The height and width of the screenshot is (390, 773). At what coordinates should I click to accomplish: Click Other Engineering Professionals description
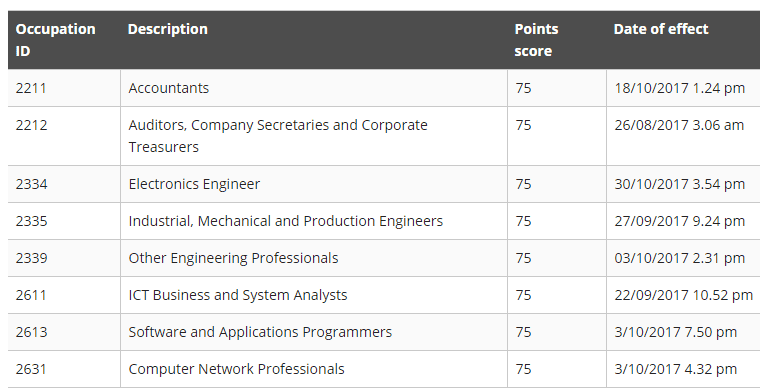coord(233,258)
